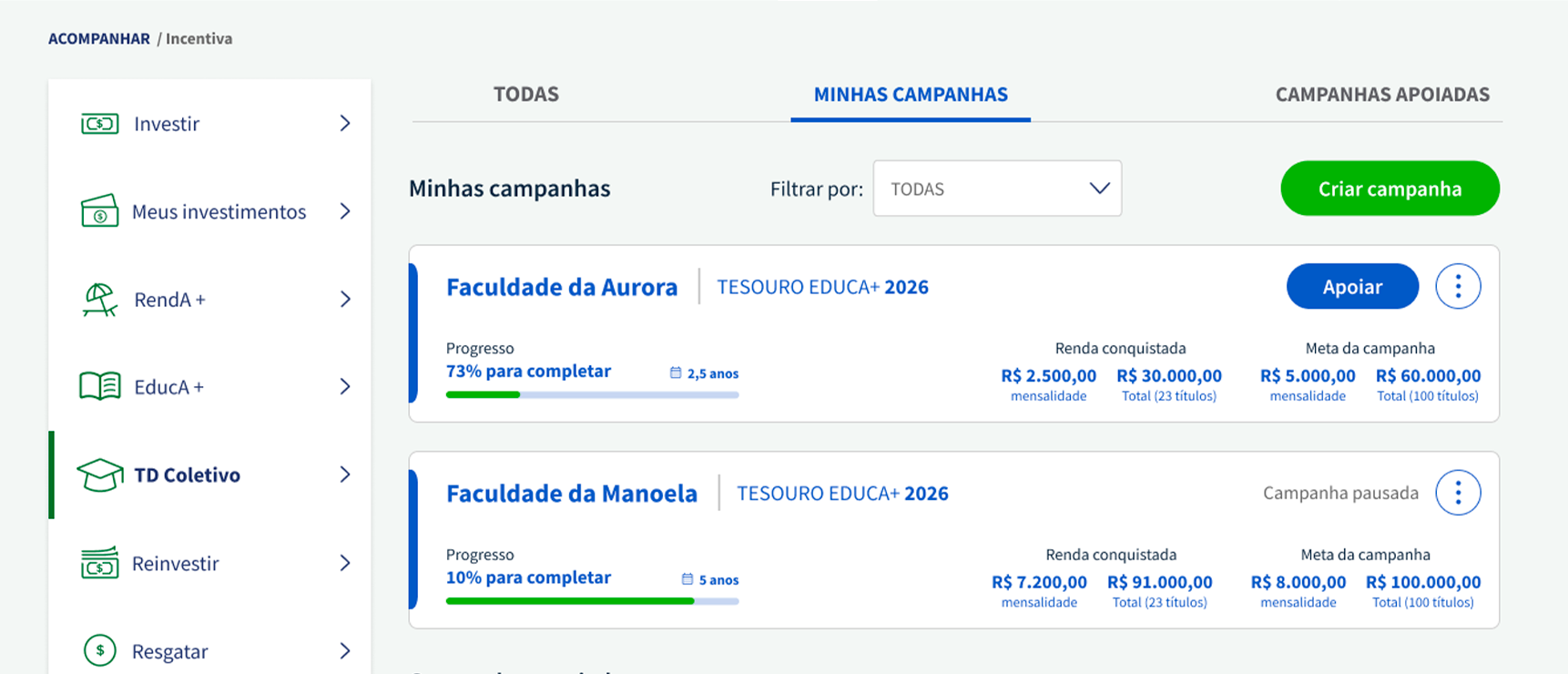Click the ACOMPANHAR breadcrumb link
This screenshot has height=674, width=1568.
99,38
